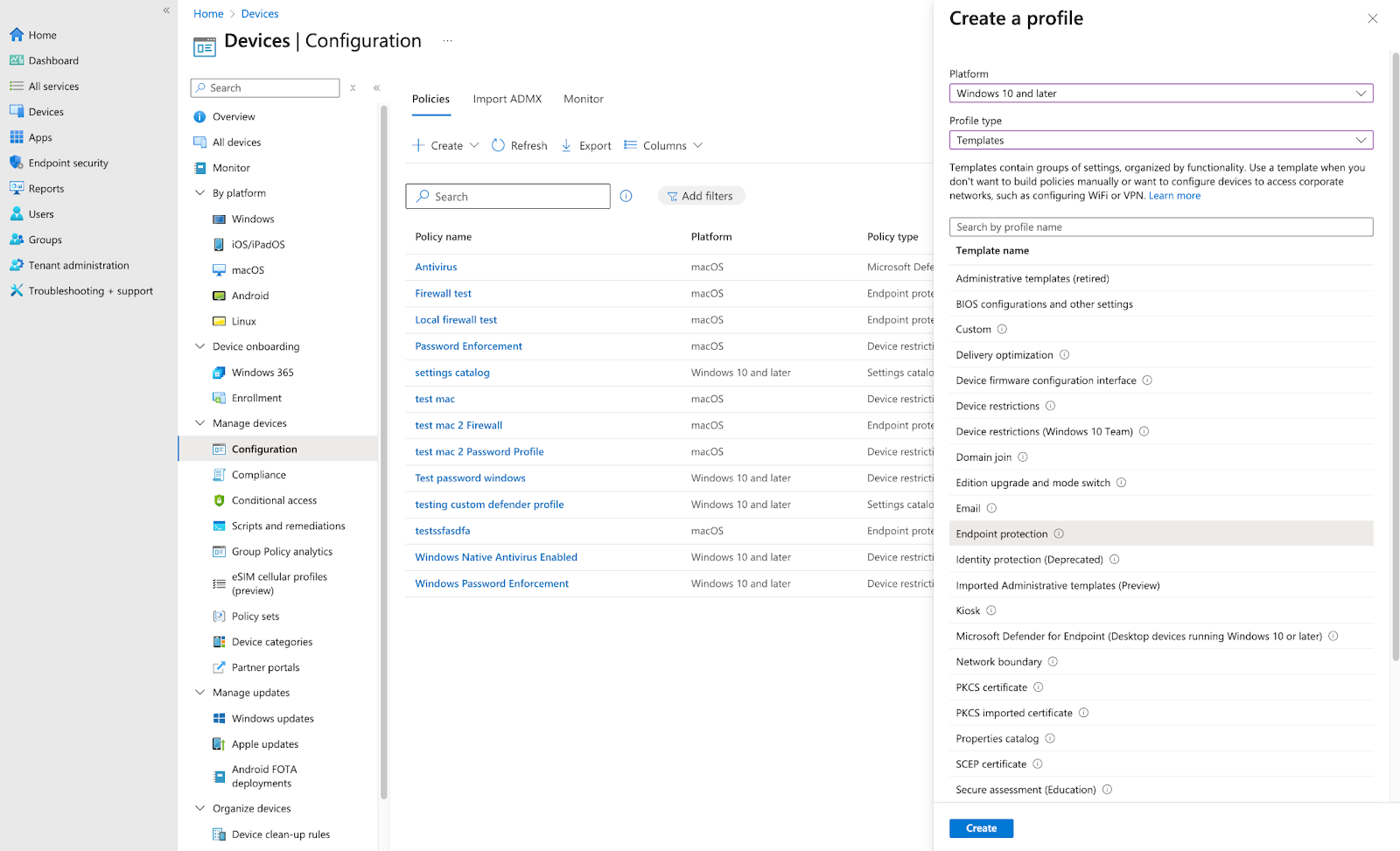Click the info icon beside Endpoint protection template

(x=1059, y=534)
